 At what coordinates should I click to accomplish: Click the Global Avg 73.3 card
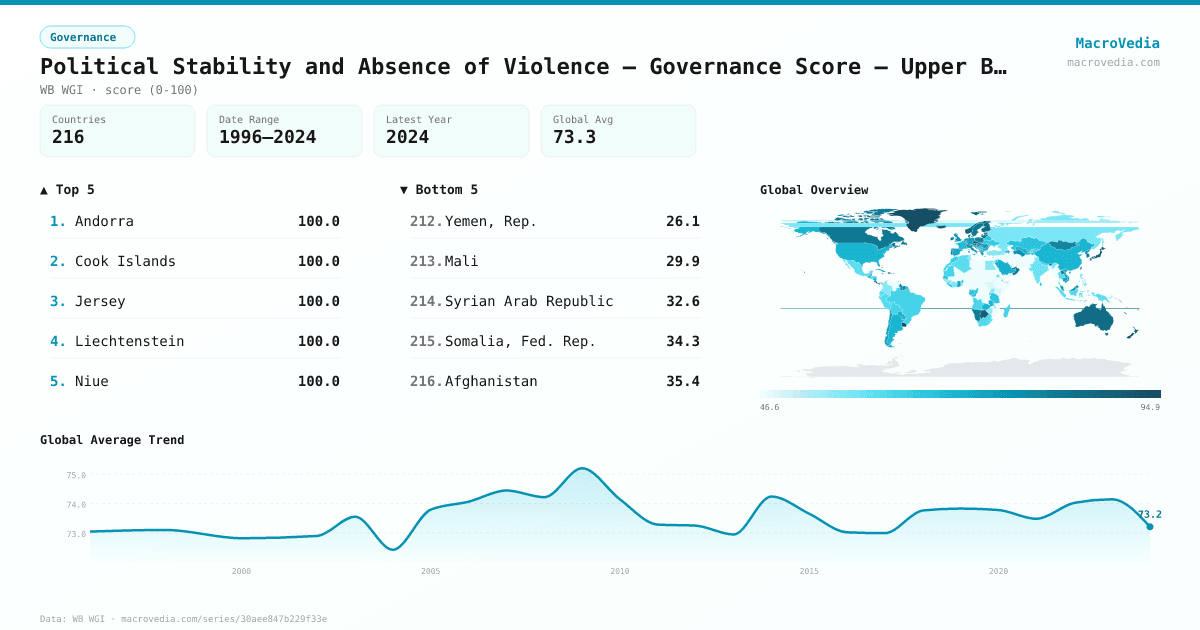(x=618, y=131)
